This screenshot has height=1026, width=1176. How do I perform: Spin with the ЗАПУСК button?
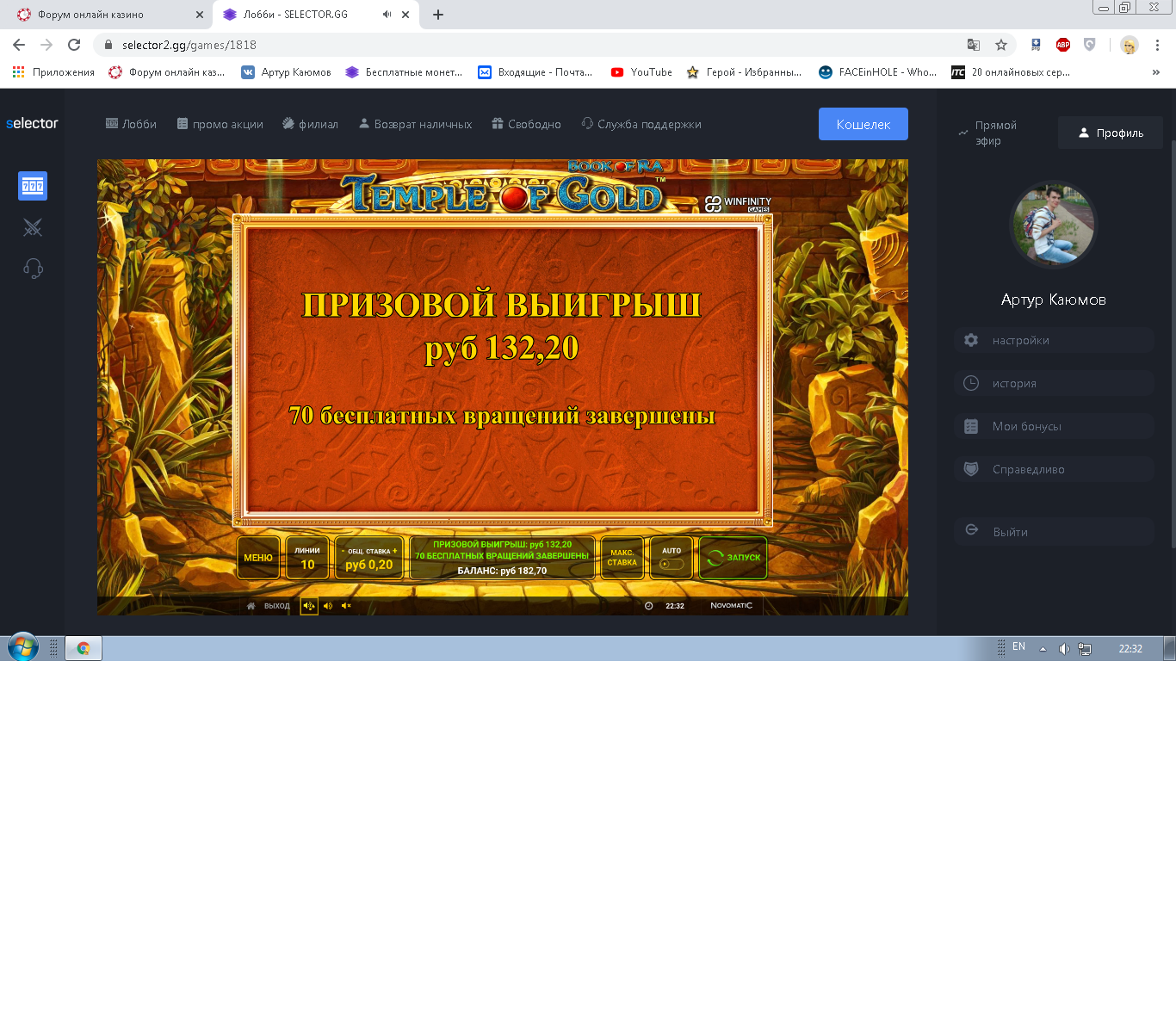coord(733,558)
